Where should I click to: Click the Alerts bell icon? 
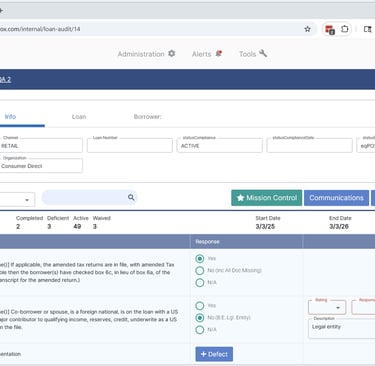coord(219,53)
